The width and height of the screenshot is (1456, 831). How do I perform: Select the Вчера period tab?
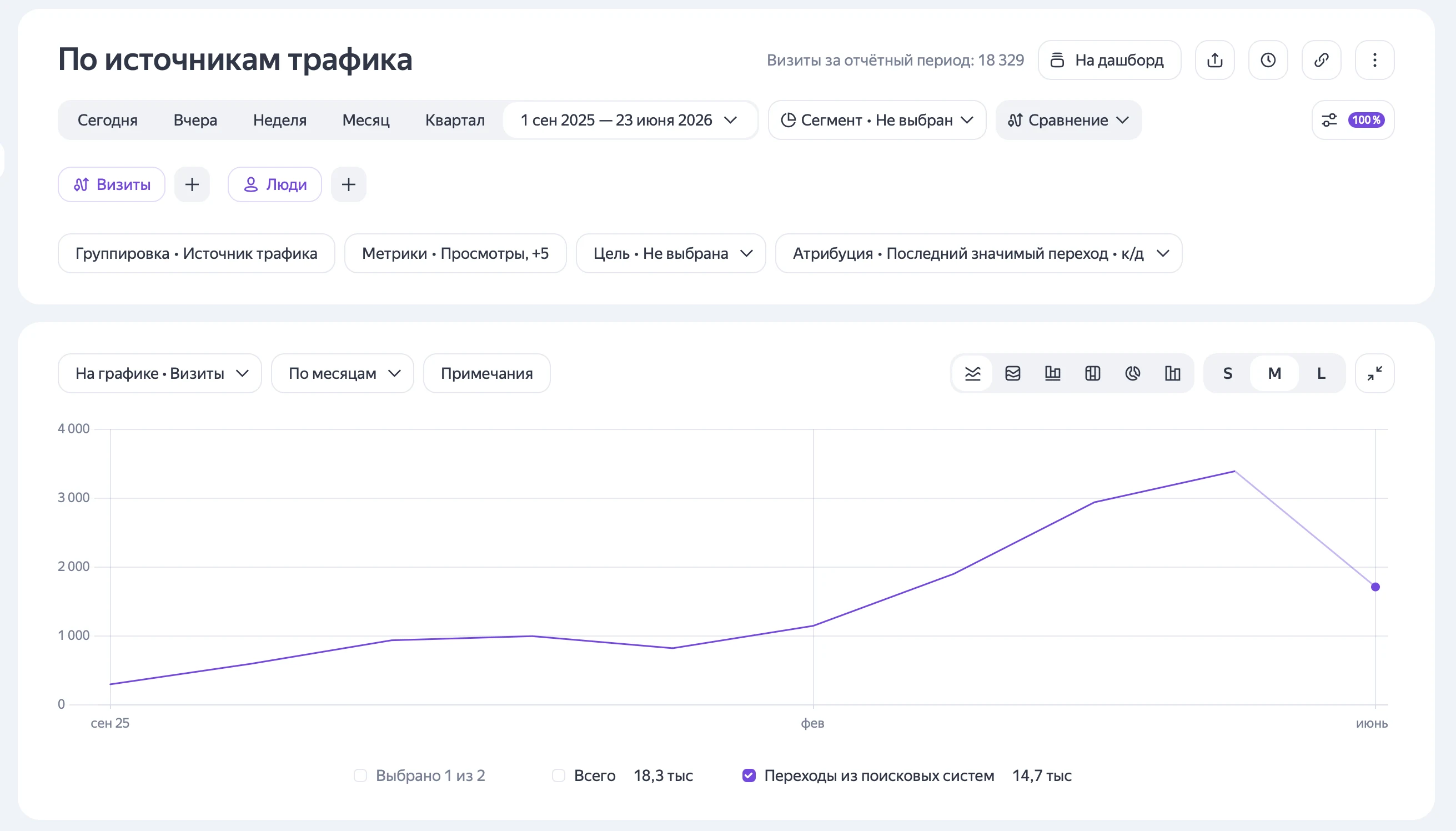pos(195,120)
